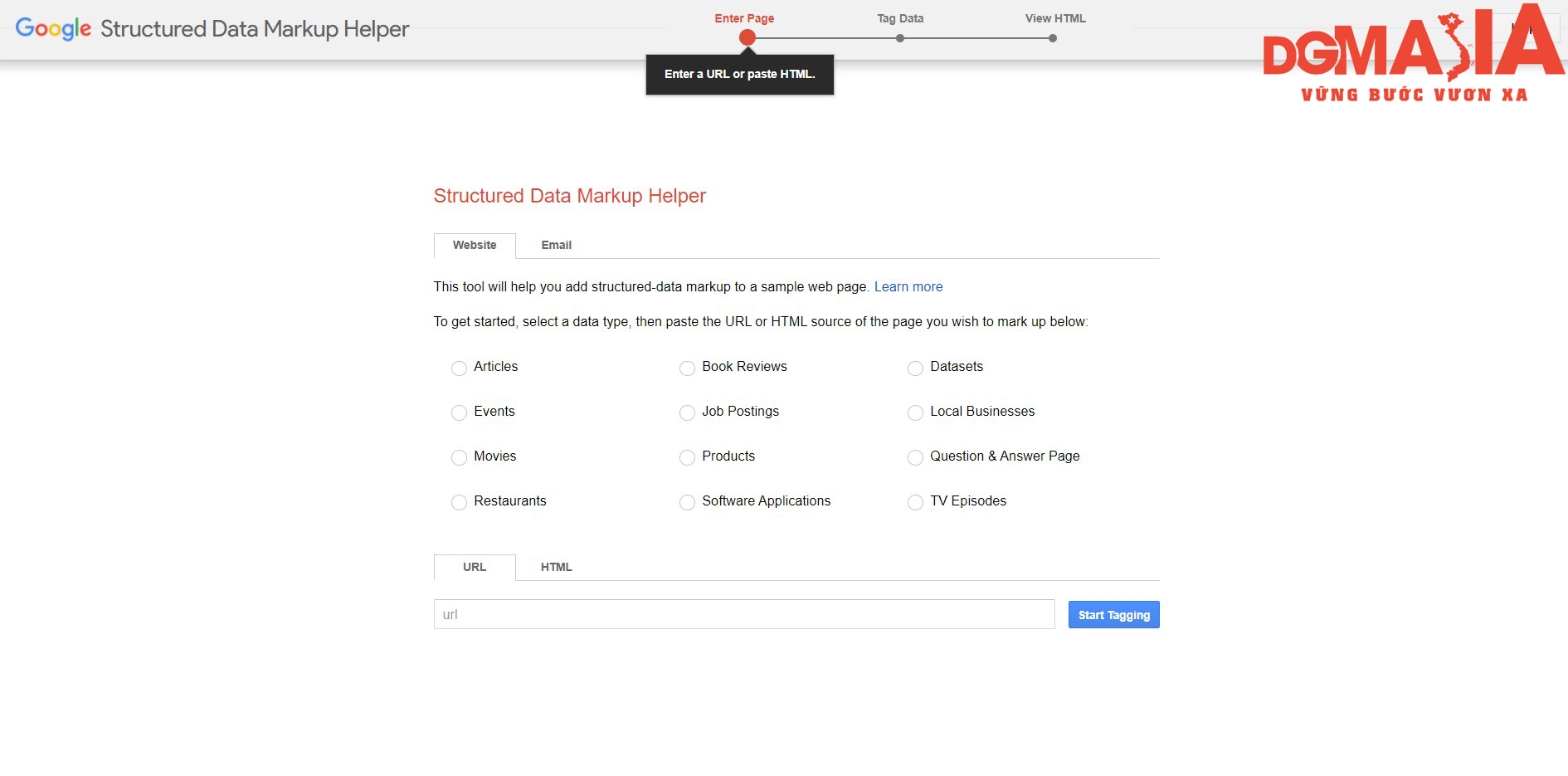Open the Email tab

click(x=557, y=245)
